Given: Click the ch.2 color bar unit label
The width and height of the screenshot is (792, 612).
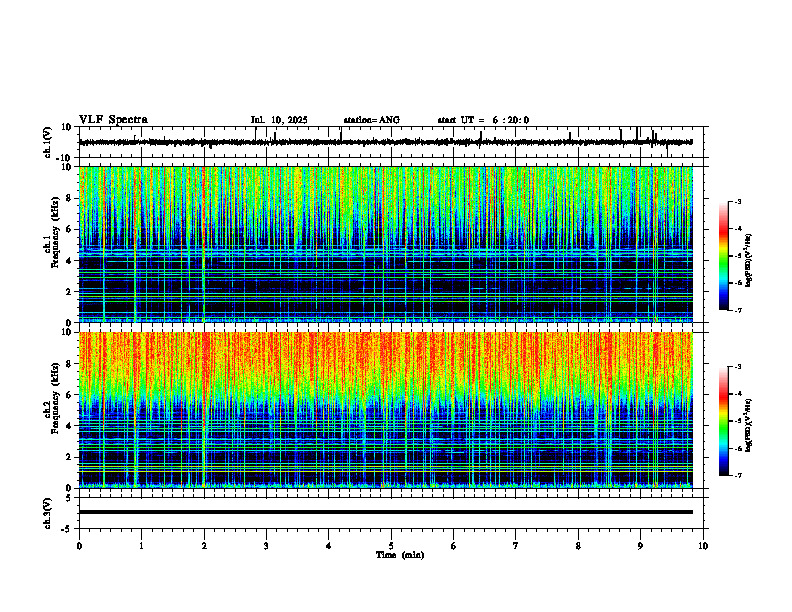Looking at the screenshot, I should pos(749,425).
